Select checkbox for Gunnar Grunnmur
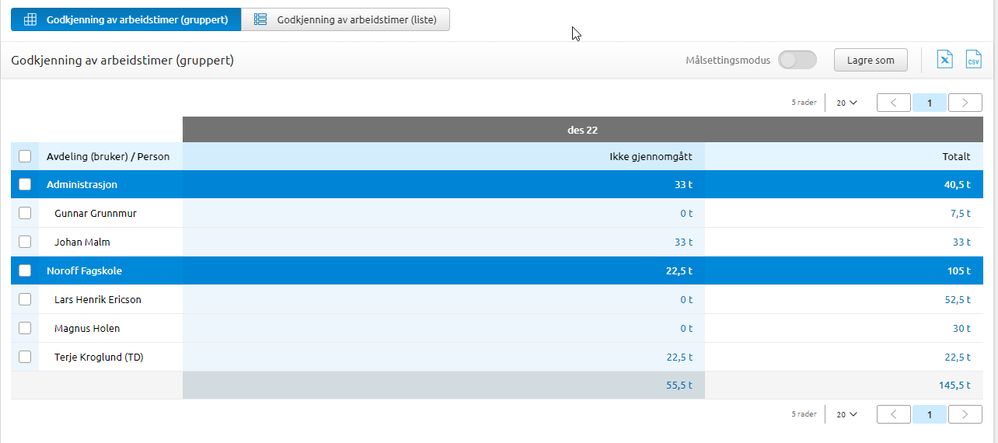The width and height of the screenshot is (998, 443). (25, 213)
